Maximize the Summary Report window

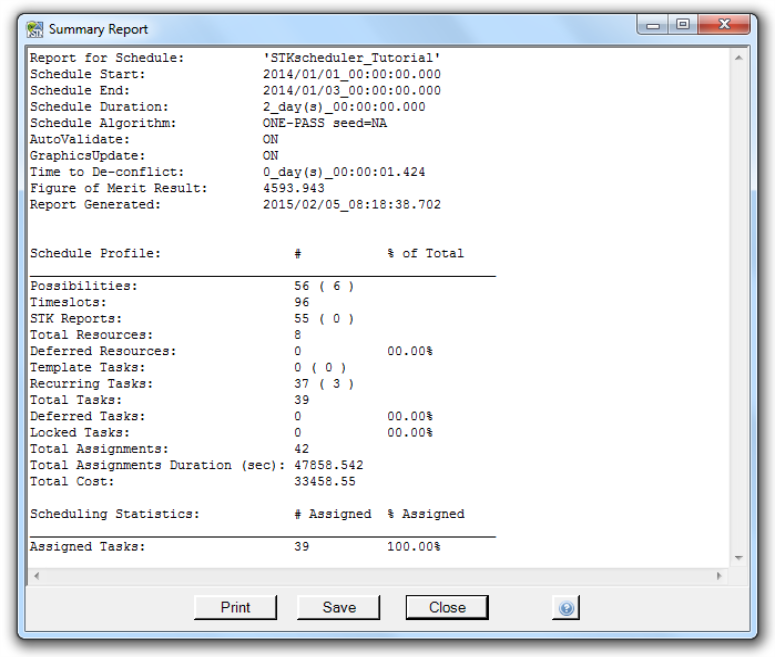point(684,27)
